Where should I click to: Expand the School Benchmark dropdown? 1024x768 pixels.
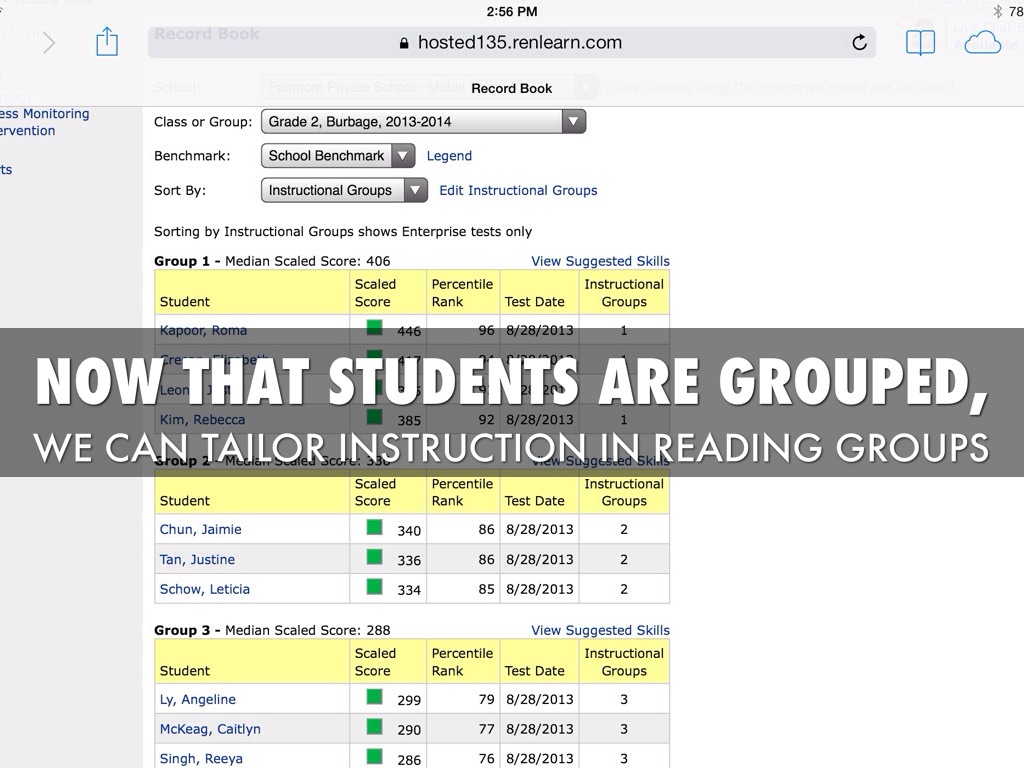point(337,156)
